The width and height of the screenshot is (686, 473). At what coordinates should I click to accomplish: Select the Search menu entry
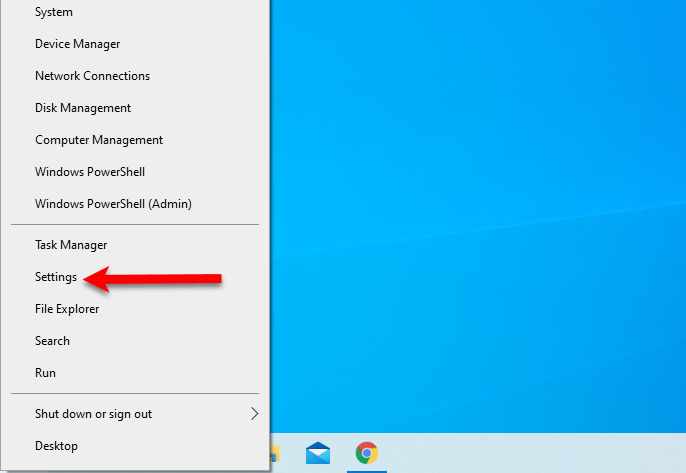click(x=52, y=341)
